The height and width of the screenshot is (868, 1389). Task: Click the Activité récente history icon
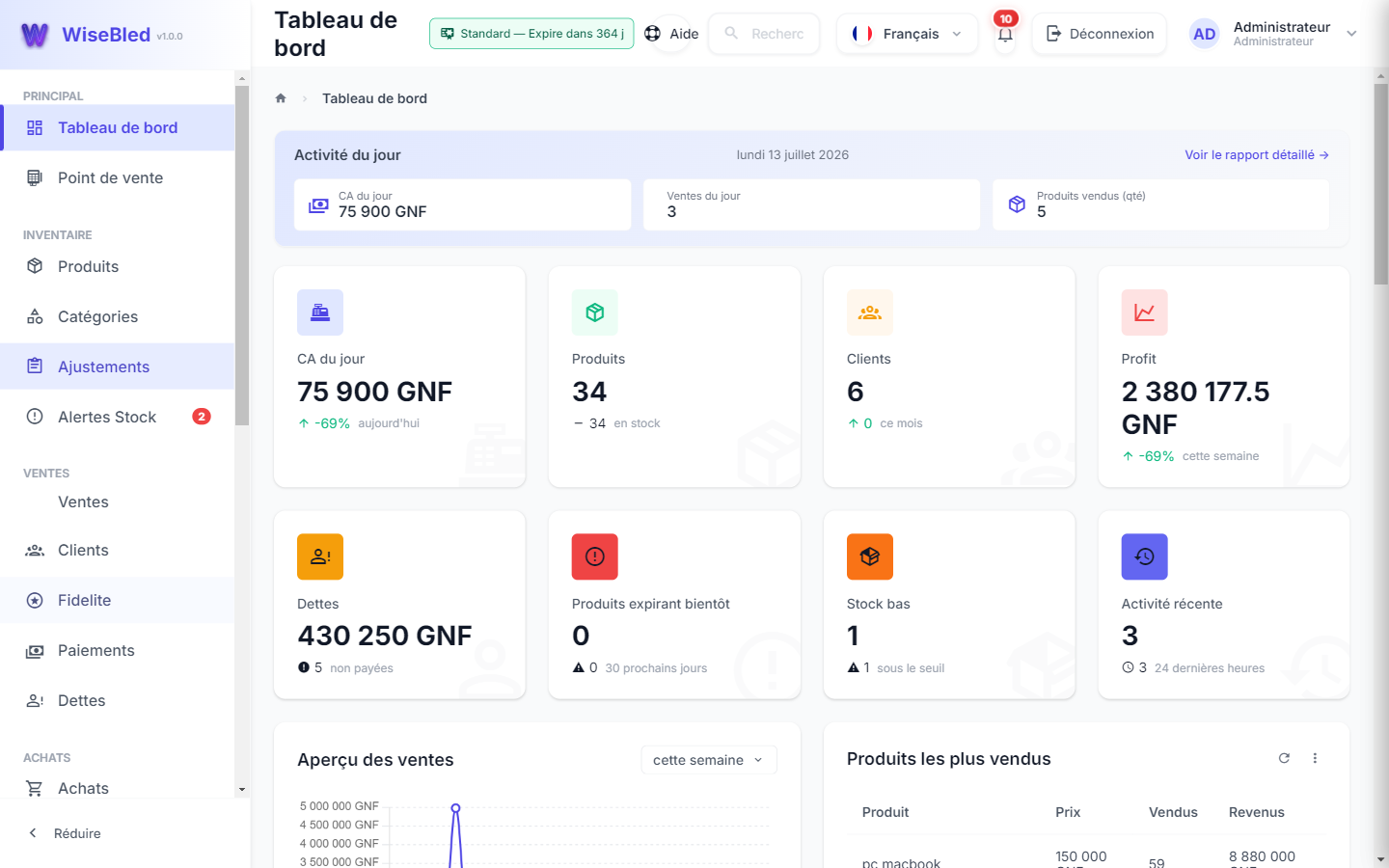[1145, 556]
